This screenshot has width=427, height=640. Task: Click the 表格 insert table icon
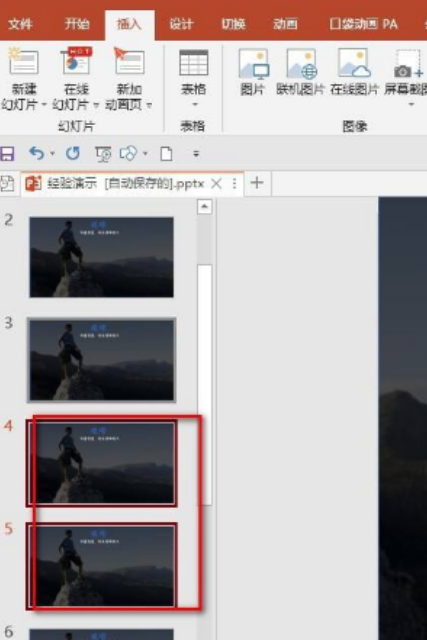(193, 63)
